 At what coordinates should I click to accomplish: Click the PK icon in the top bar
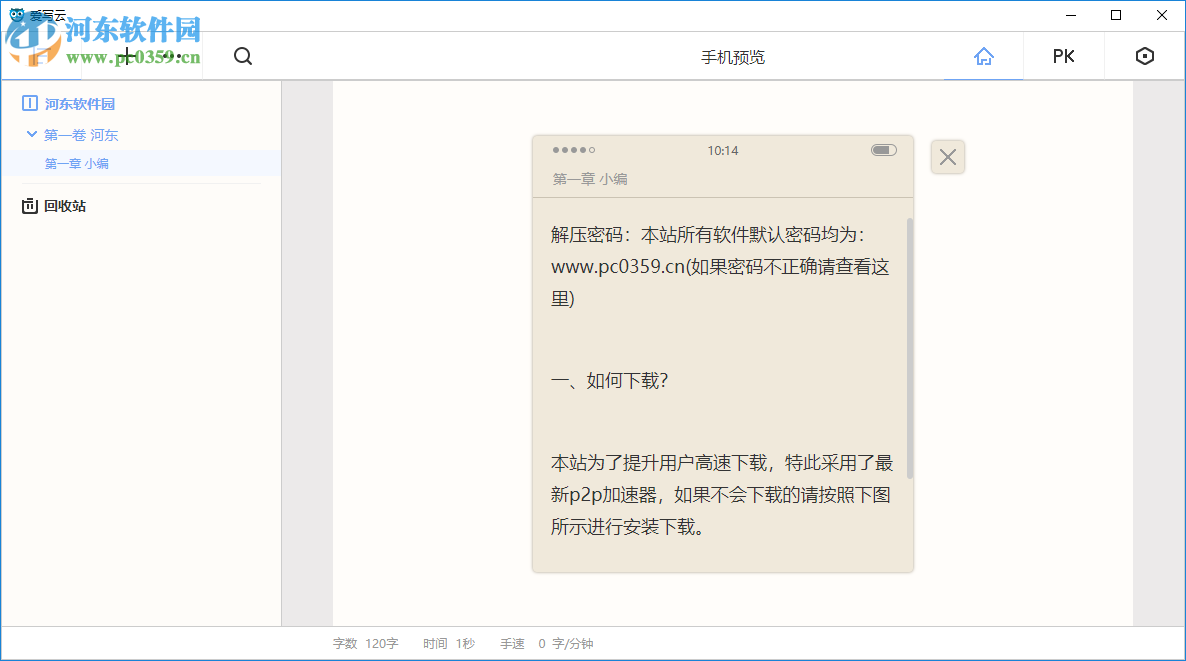(1063, 56)
